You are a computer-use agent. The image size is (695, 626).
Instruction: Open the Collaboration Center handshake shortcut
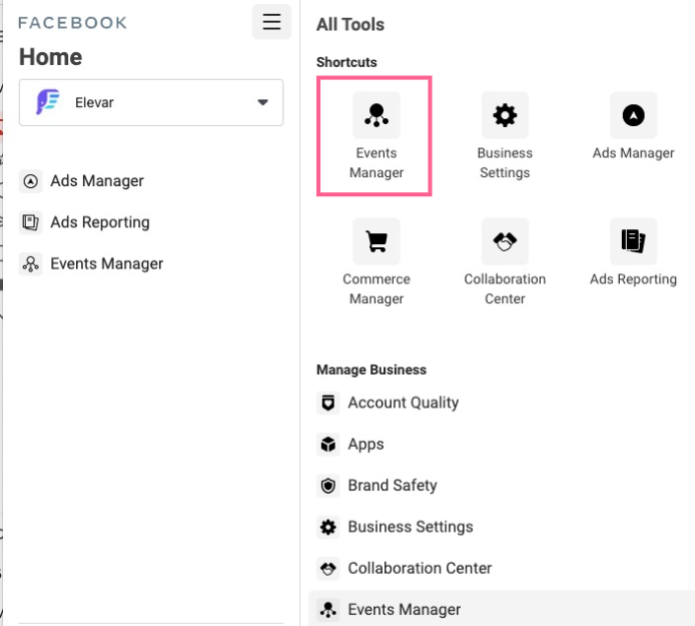[x=505, y=241]
